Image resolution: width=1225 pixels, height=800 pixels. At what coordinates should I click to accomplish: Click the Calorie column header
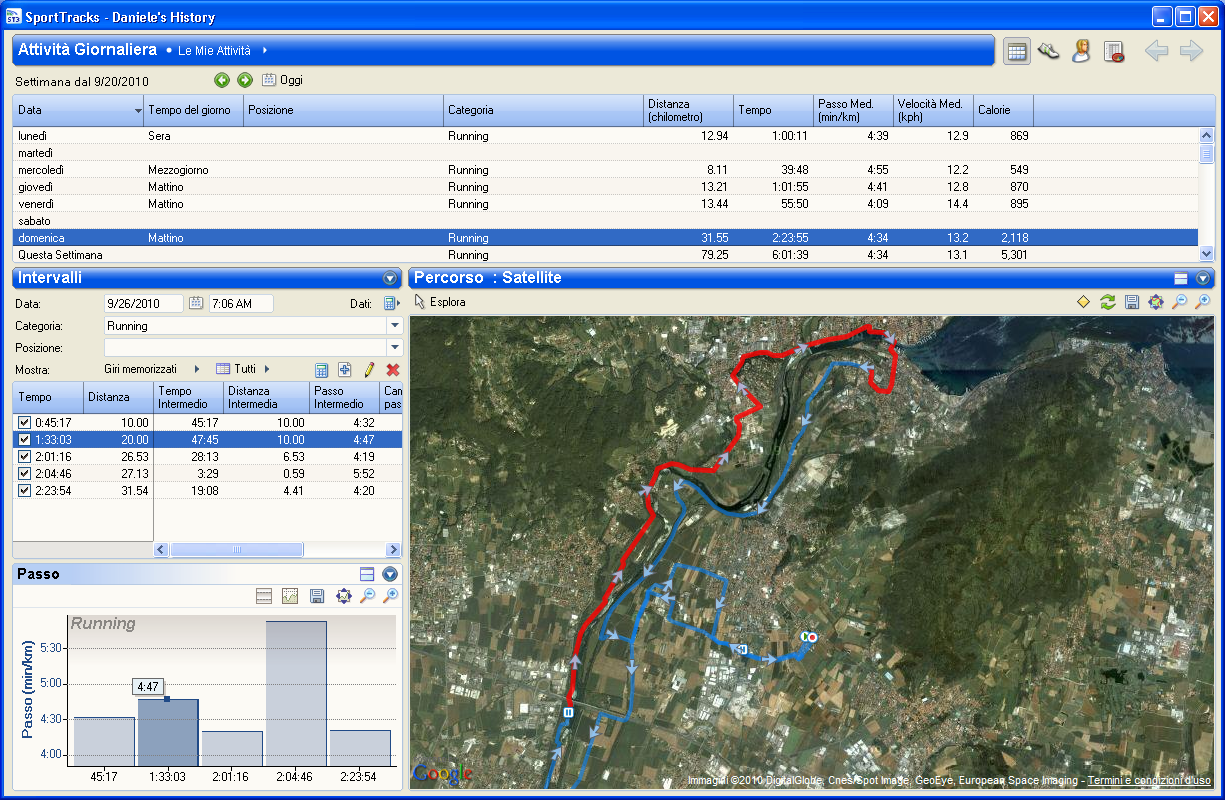tap(1003, 110)
